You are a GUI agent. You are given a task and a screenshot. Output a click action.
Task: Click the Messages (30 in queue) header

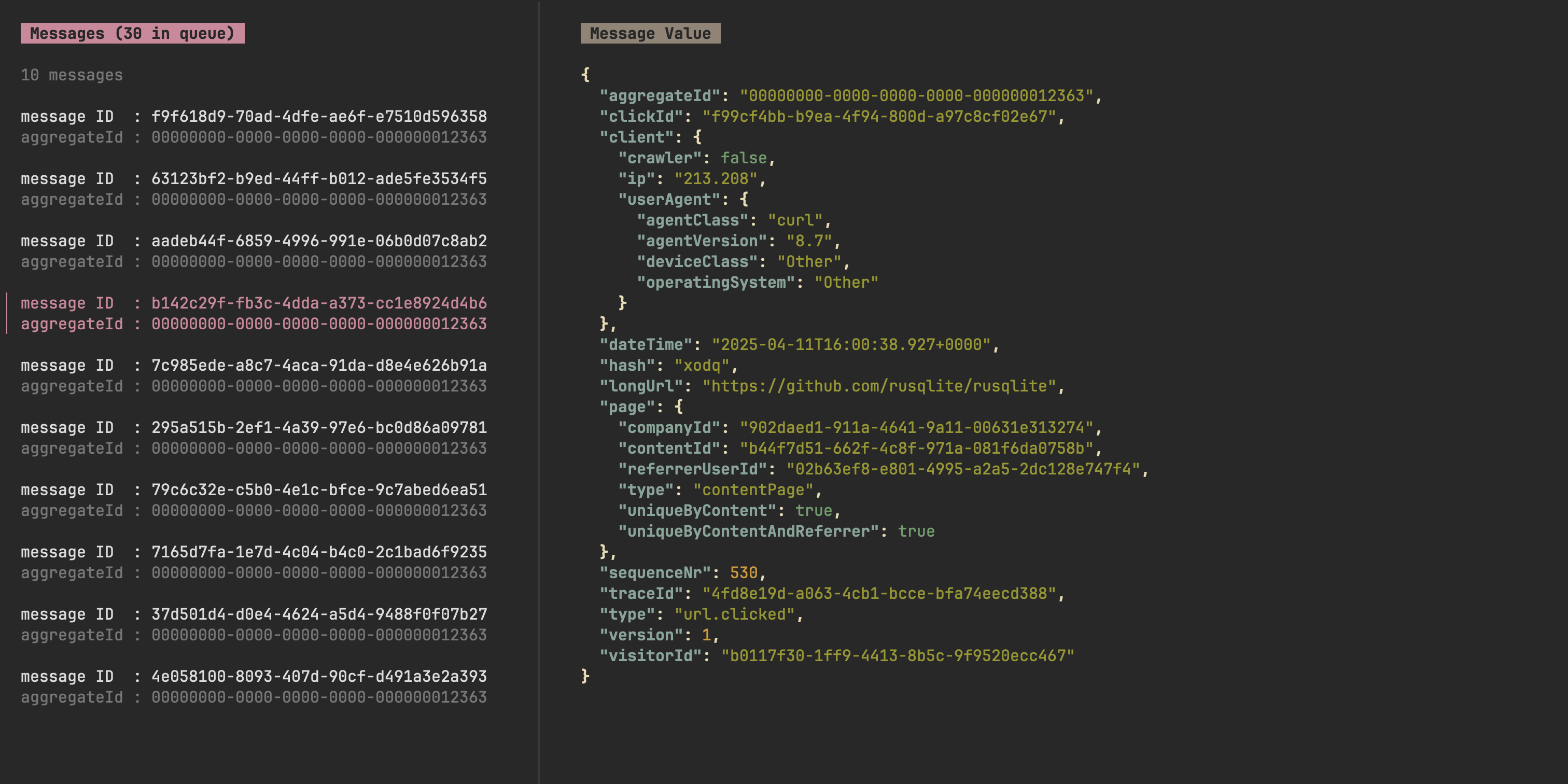coord(132,34)
